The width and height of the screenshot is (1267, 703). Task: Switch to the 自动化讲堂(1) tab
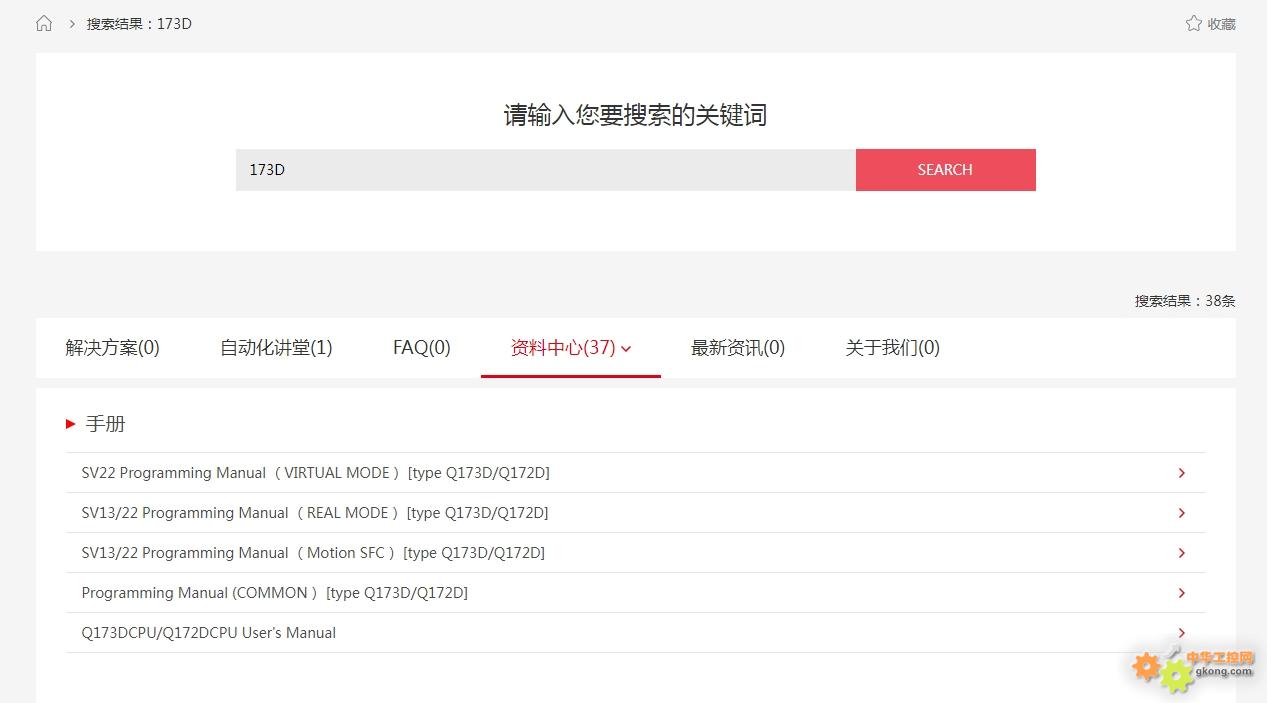(x=276, y=348)
